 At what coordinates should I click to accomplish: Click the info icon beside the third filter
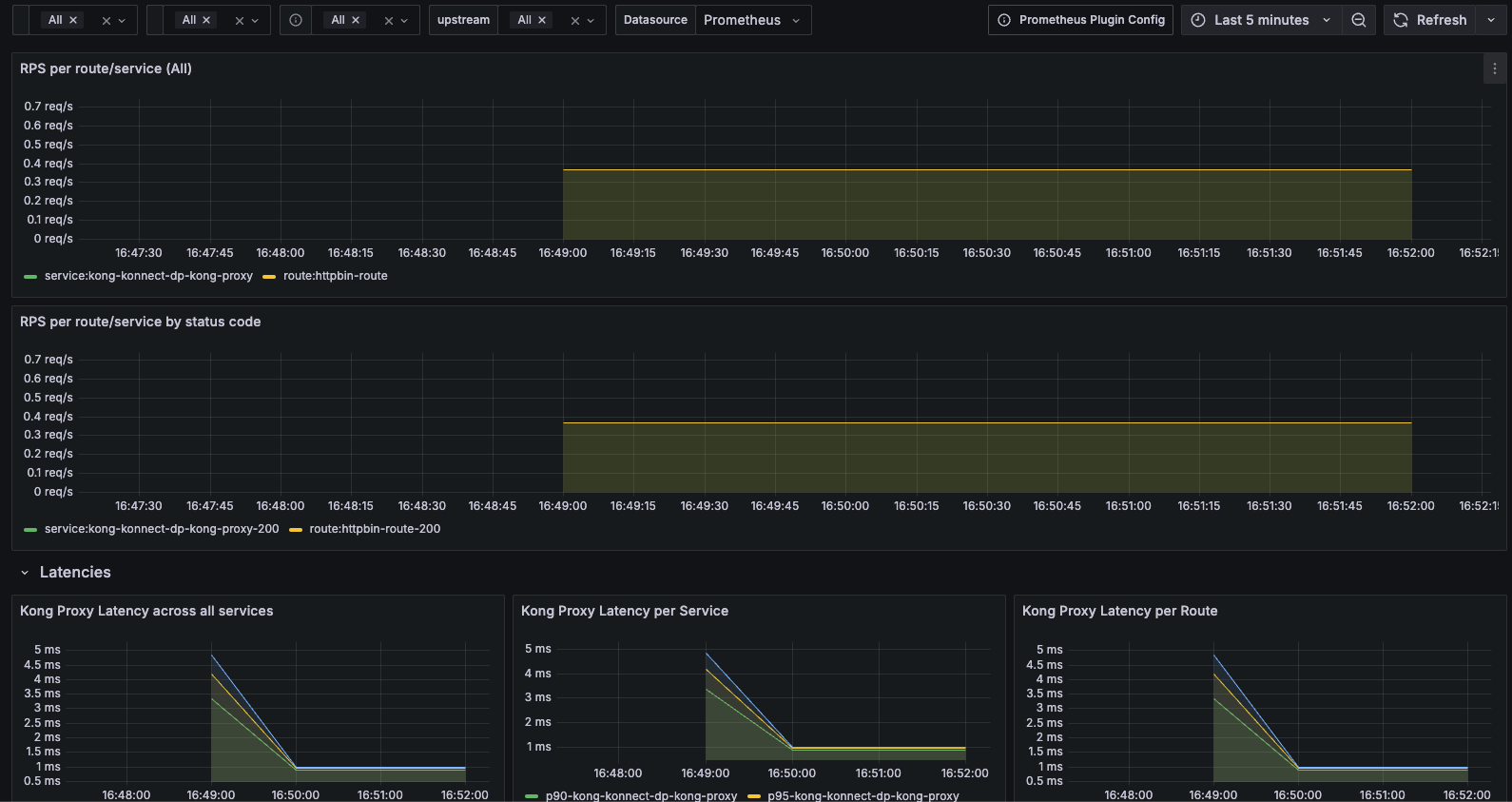coord(296,20)
